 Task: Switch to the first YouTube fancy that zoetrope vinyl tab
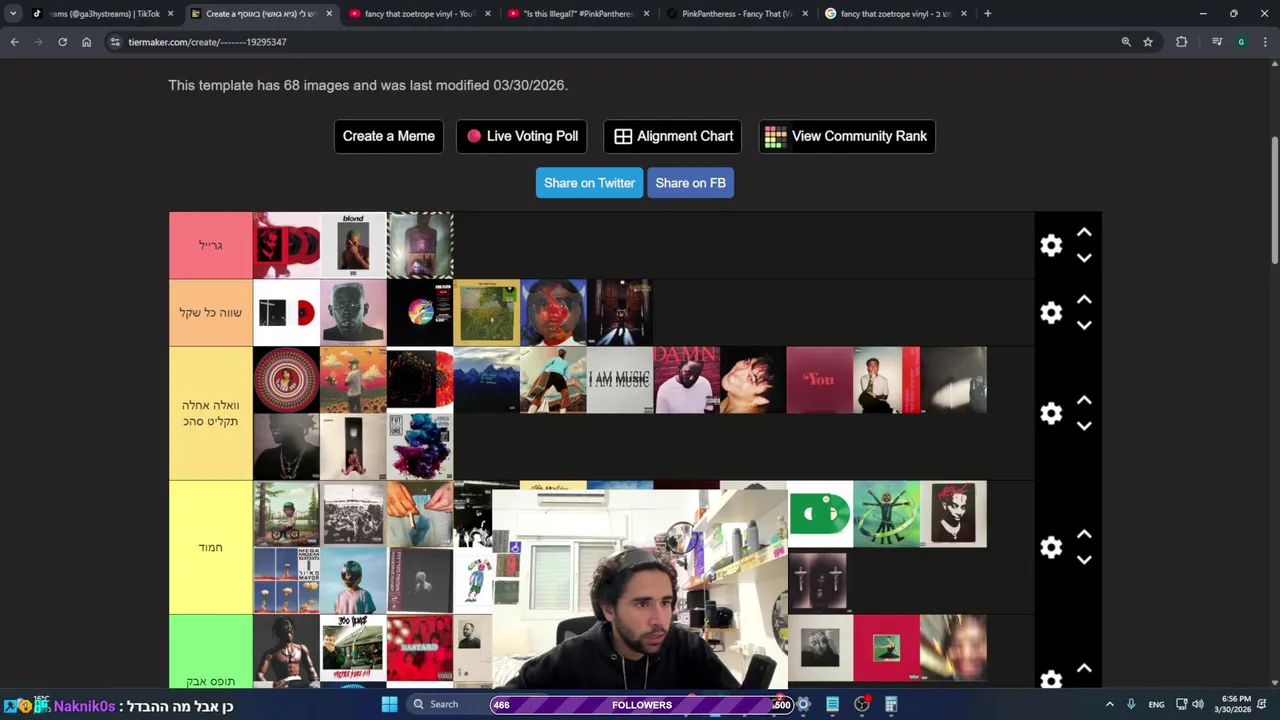[419, 14]
